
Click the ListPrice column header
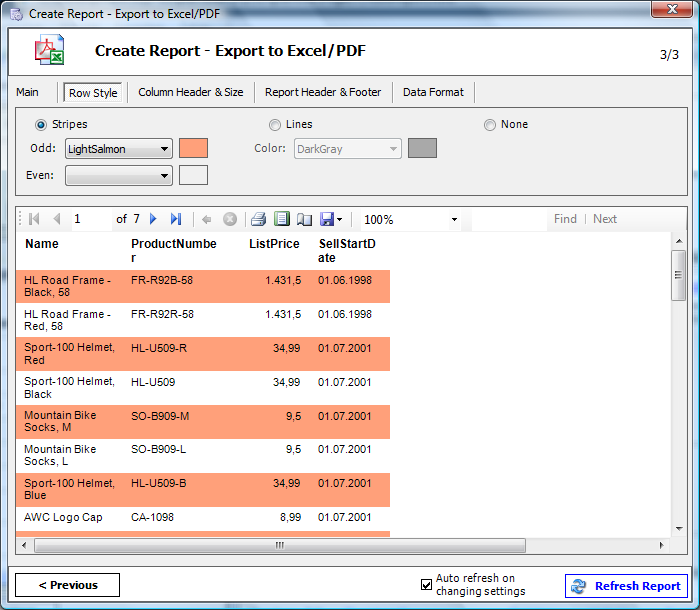click(274, 244)
